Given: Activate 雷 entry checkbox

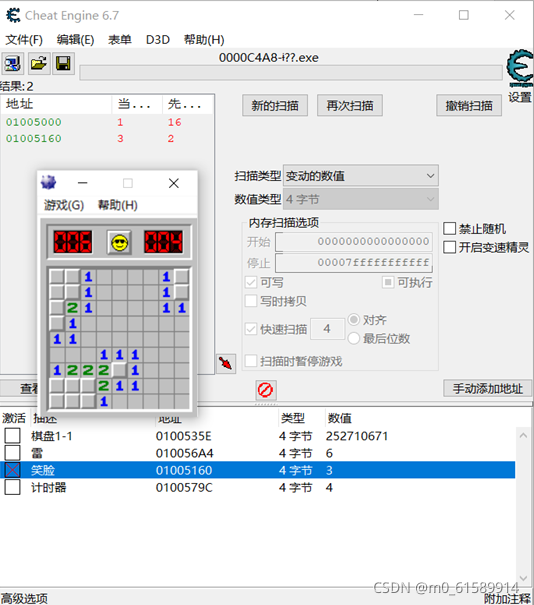Looking at the screenshot, I should pos(13,453).
